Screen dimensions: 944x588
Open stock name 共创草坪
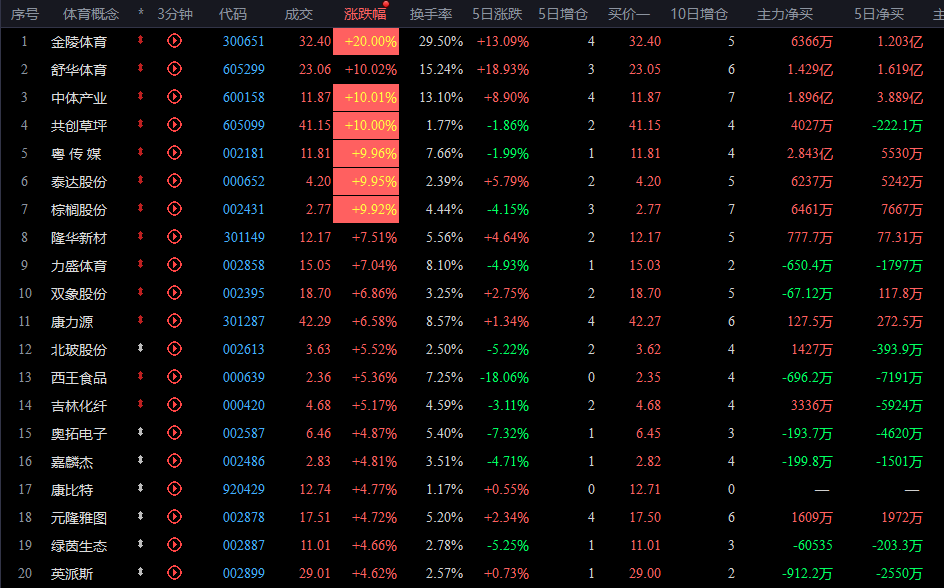coord(78,125)
